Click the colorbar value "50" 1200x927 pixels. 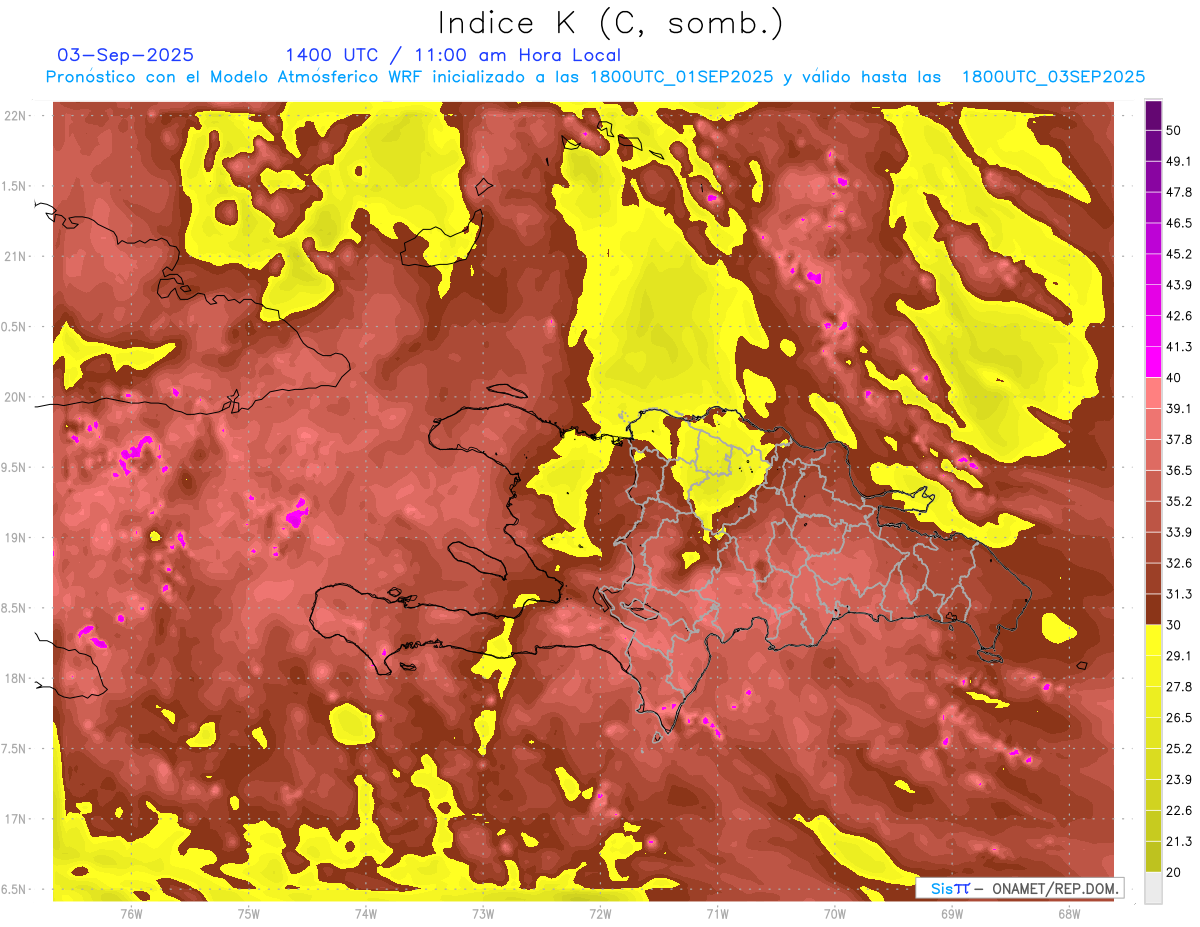pos(1174,130)
